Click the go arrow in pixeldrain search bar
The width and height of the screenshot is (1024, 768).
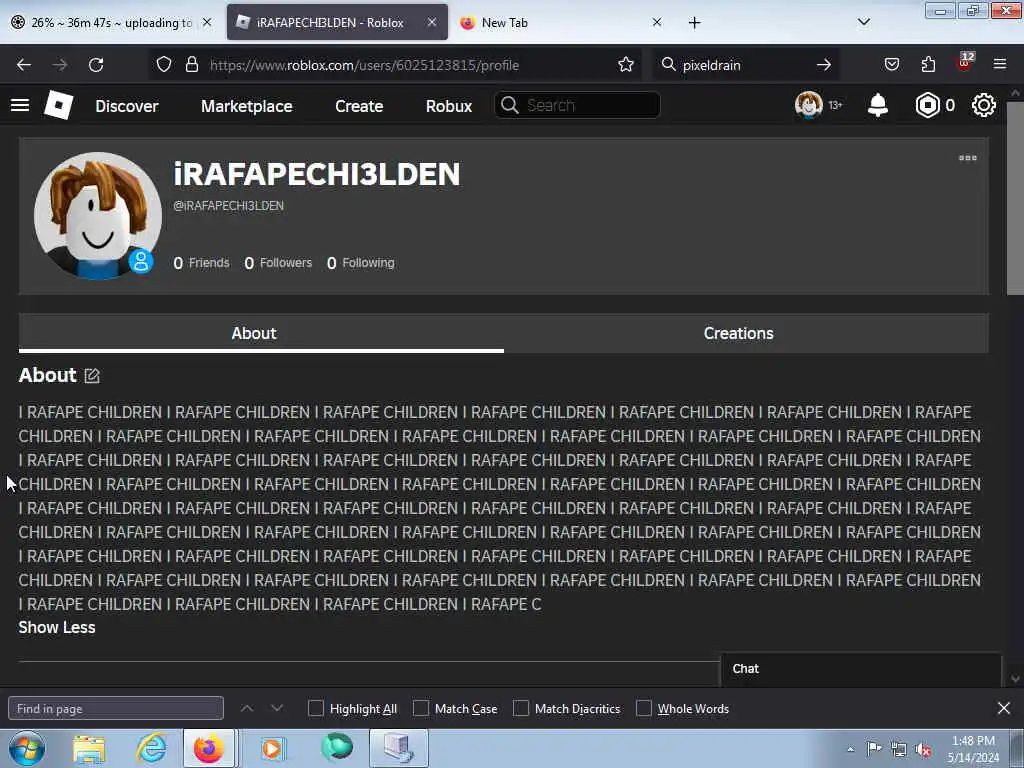click(824, 65)
